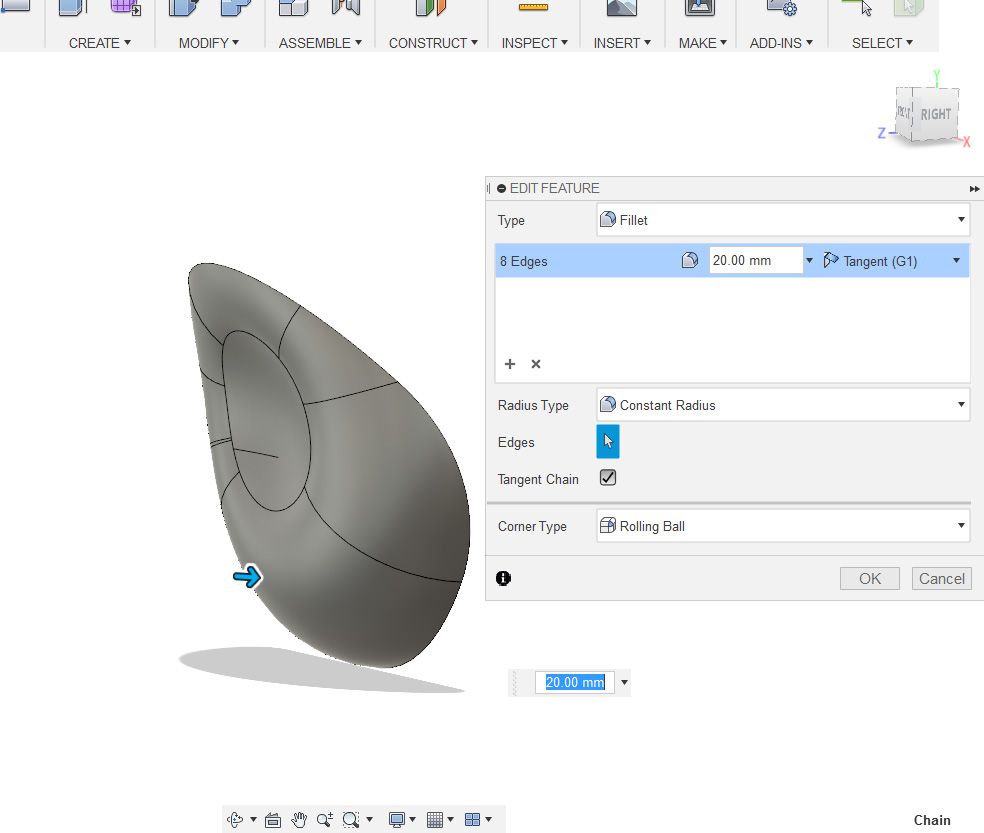The width and height of the screenshot is (984, 833).
Task: Open the MODIFY menu
Action: coord(208,43)
